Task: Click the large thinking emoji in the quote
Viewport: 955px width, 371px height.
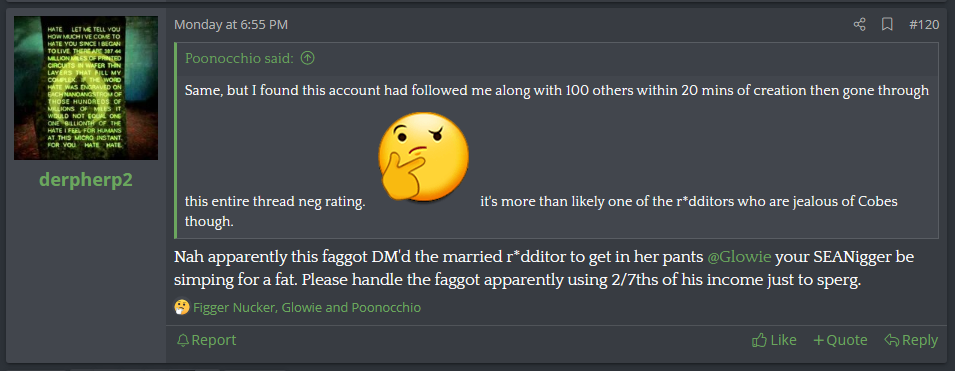Action: point(423,157)
